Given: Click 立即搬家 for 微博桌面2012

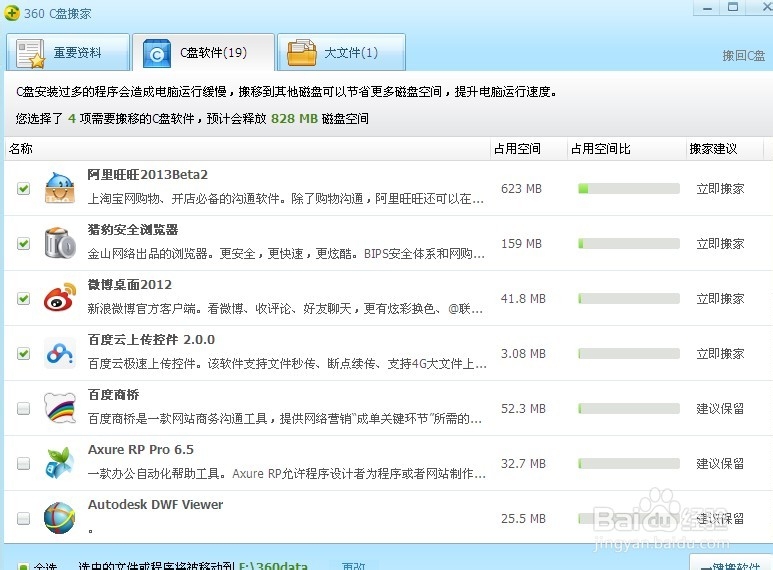Looking at the screenshot, I should [720, 298].
